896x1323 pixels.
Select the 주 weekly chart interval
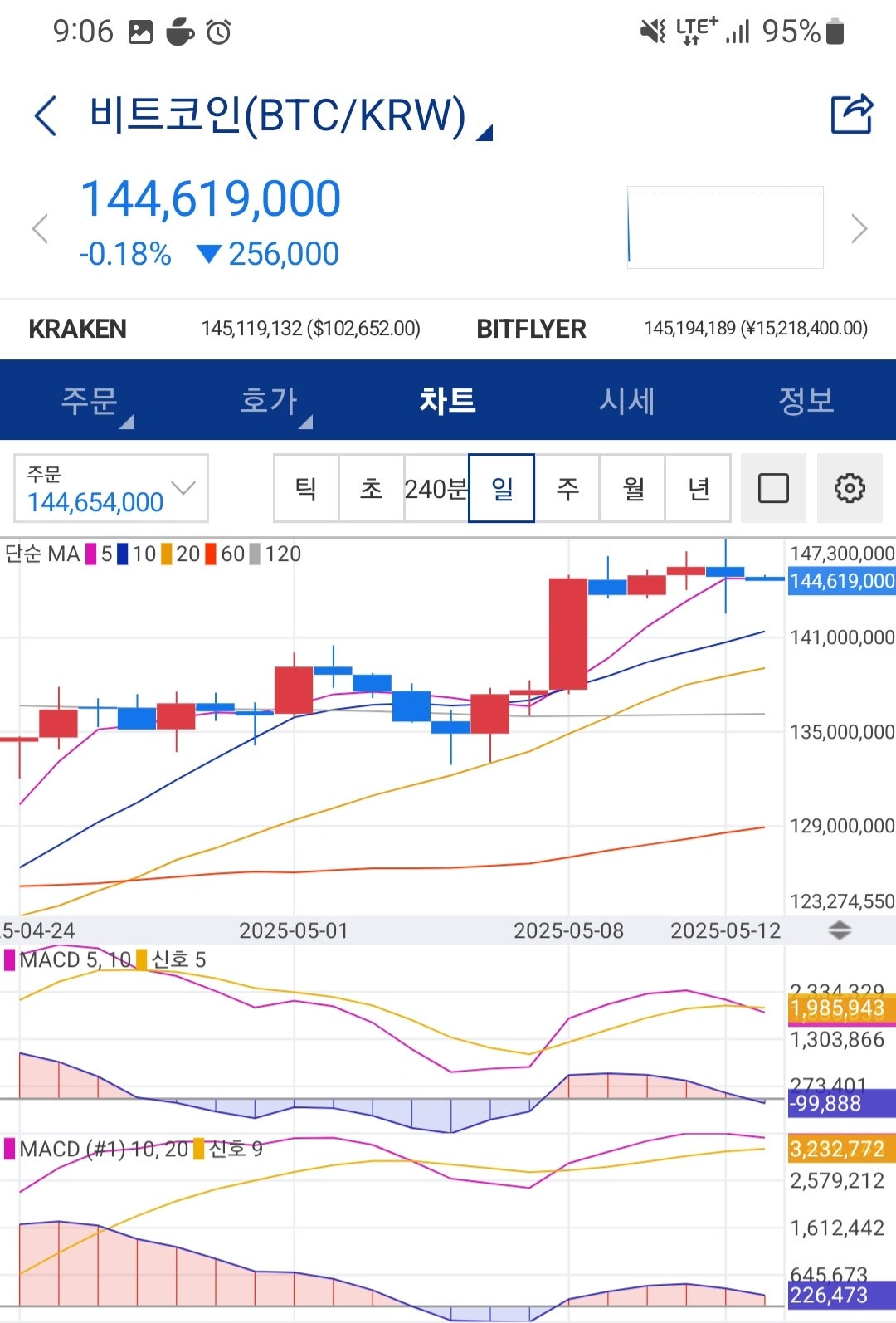pos(567,488)
